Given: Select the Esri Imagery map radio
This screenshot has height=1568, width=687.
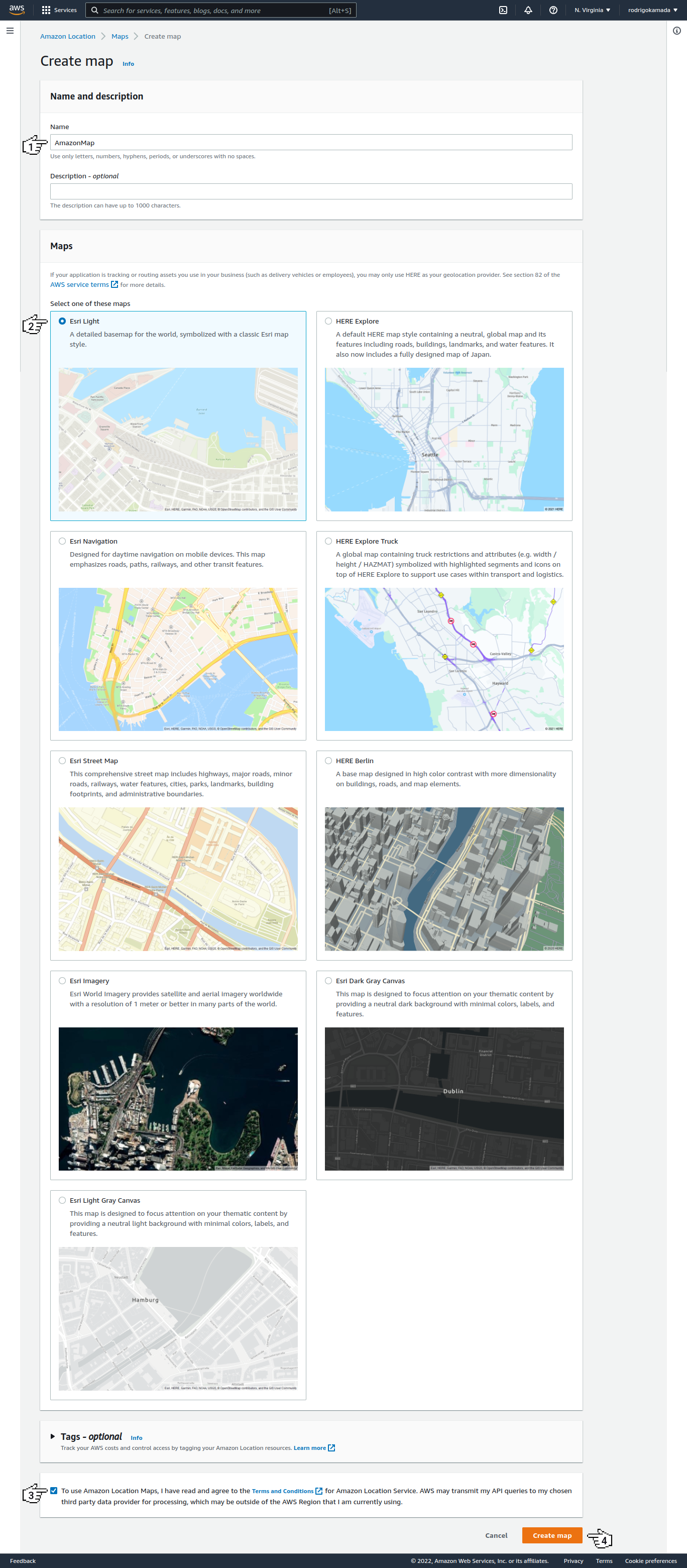Looking at the screenshot, I should (x=62, y=980).
